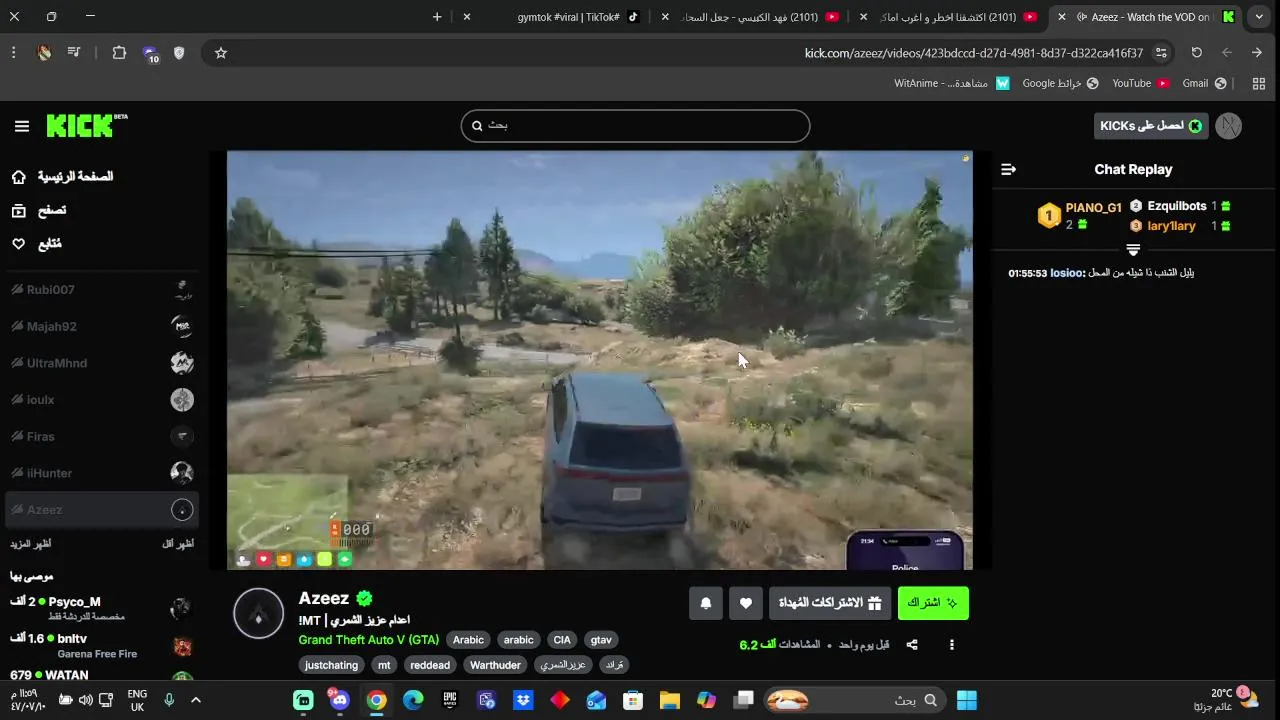
Task: Click lary'llary in leaderboard
Action: (1171, 226)
